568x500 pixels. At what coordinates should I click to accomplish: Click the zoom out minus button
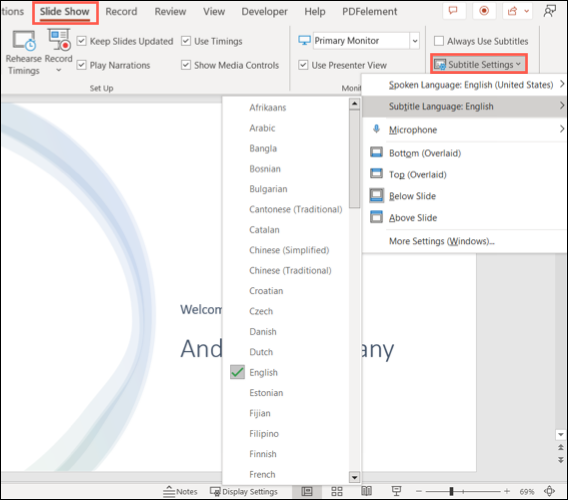point(419,491)
